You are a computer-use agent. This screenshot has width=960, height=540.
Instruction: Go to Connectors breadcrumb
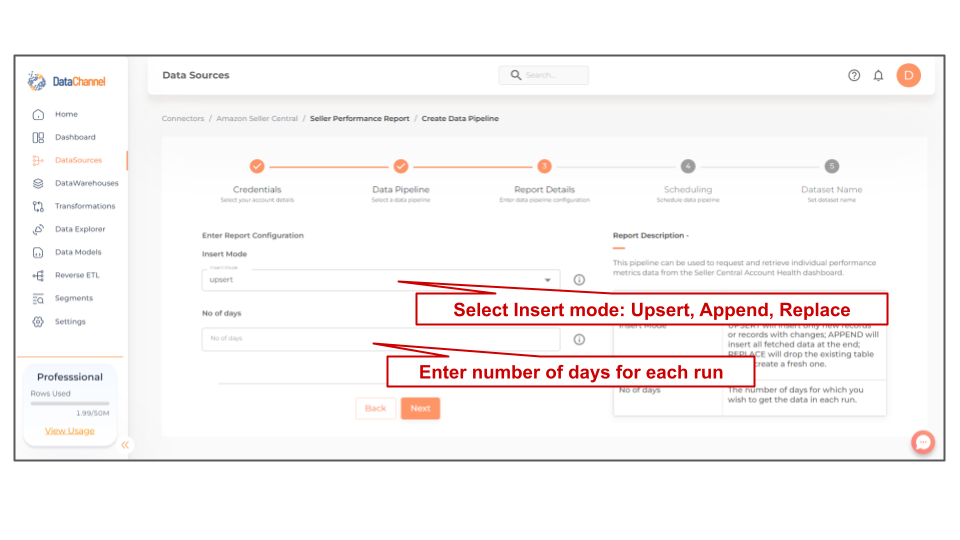pyautogui.click(x=183, y=119)
